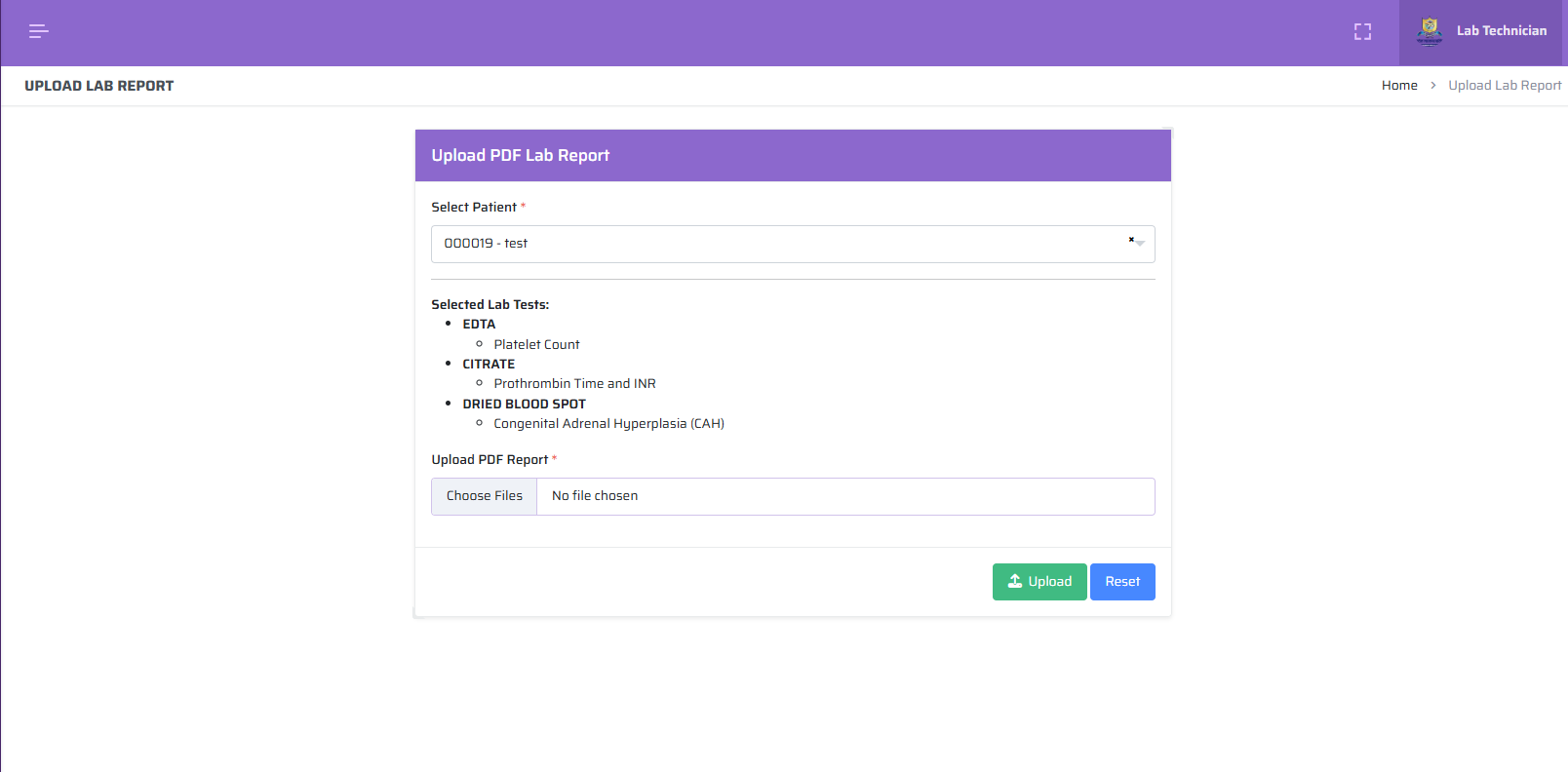Click the No file chosen field
Image resolution: width=1568 pixels, height=772 pixels.
click(x=844, y=496)
